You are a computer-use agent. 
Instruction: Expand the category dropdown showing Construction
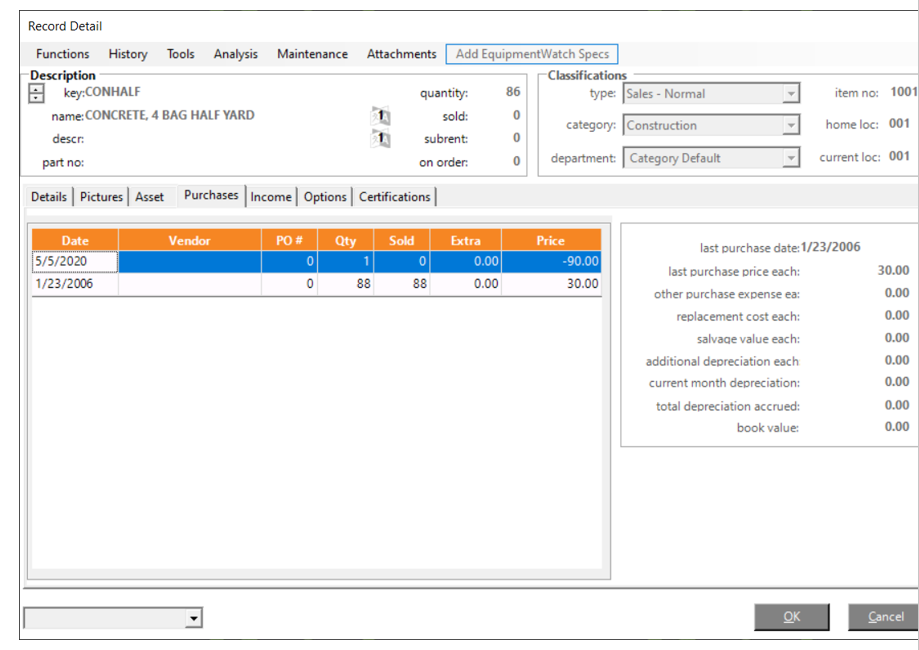point(791,126)
